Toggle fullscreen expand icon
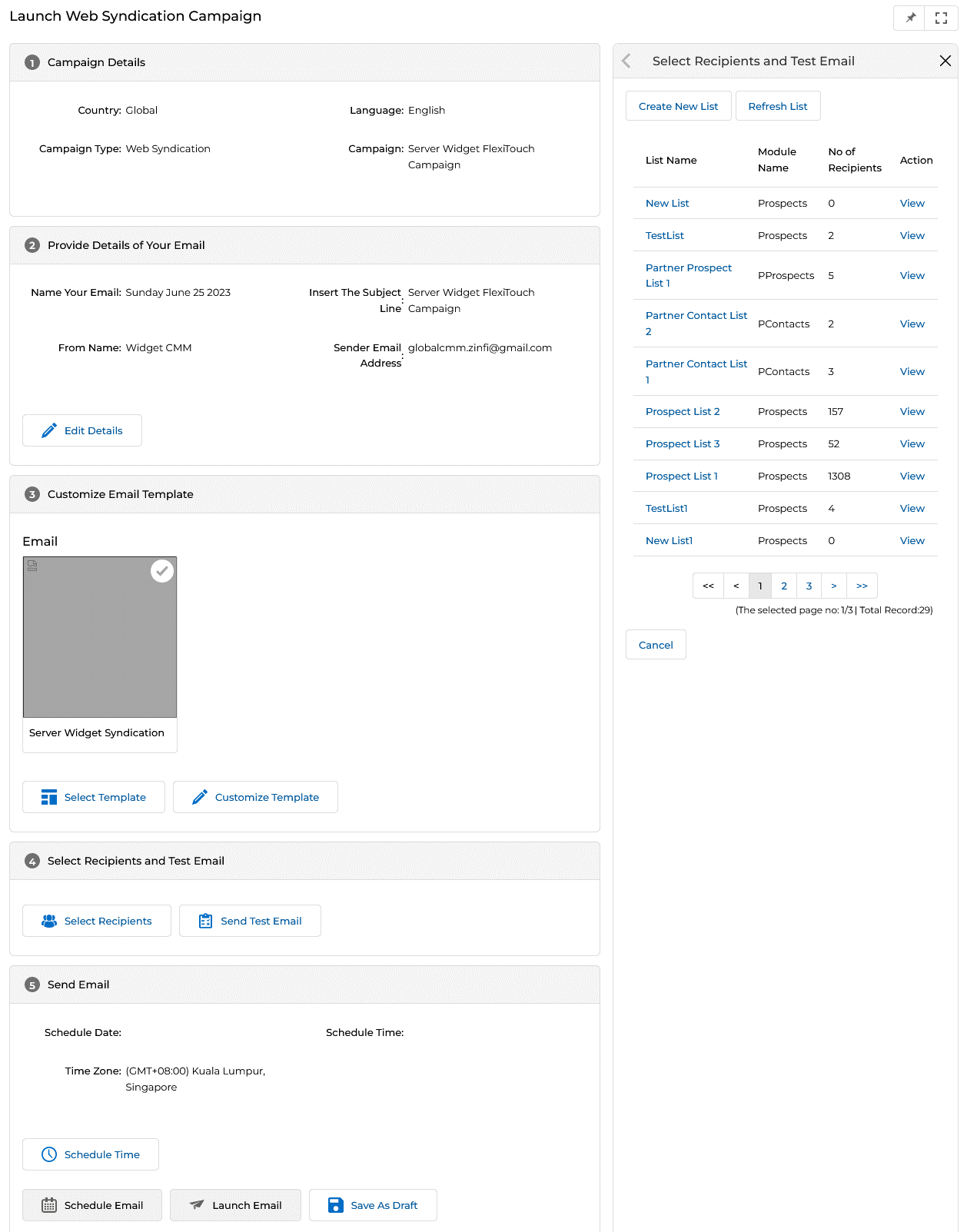Viewport: 967px width, 1232px height. [941, 18]
